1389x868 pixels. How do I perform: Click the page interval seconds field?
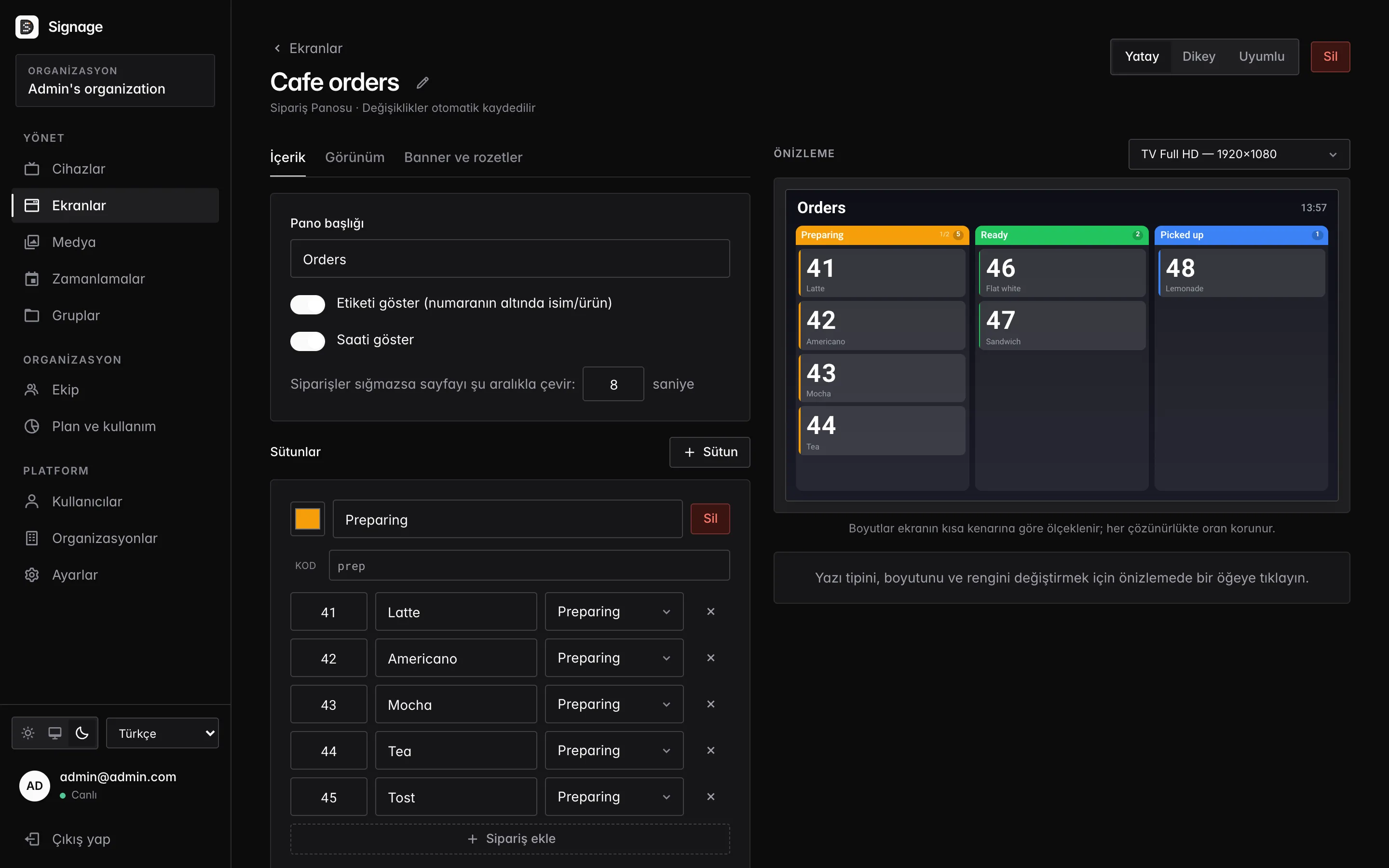point(613,384)
